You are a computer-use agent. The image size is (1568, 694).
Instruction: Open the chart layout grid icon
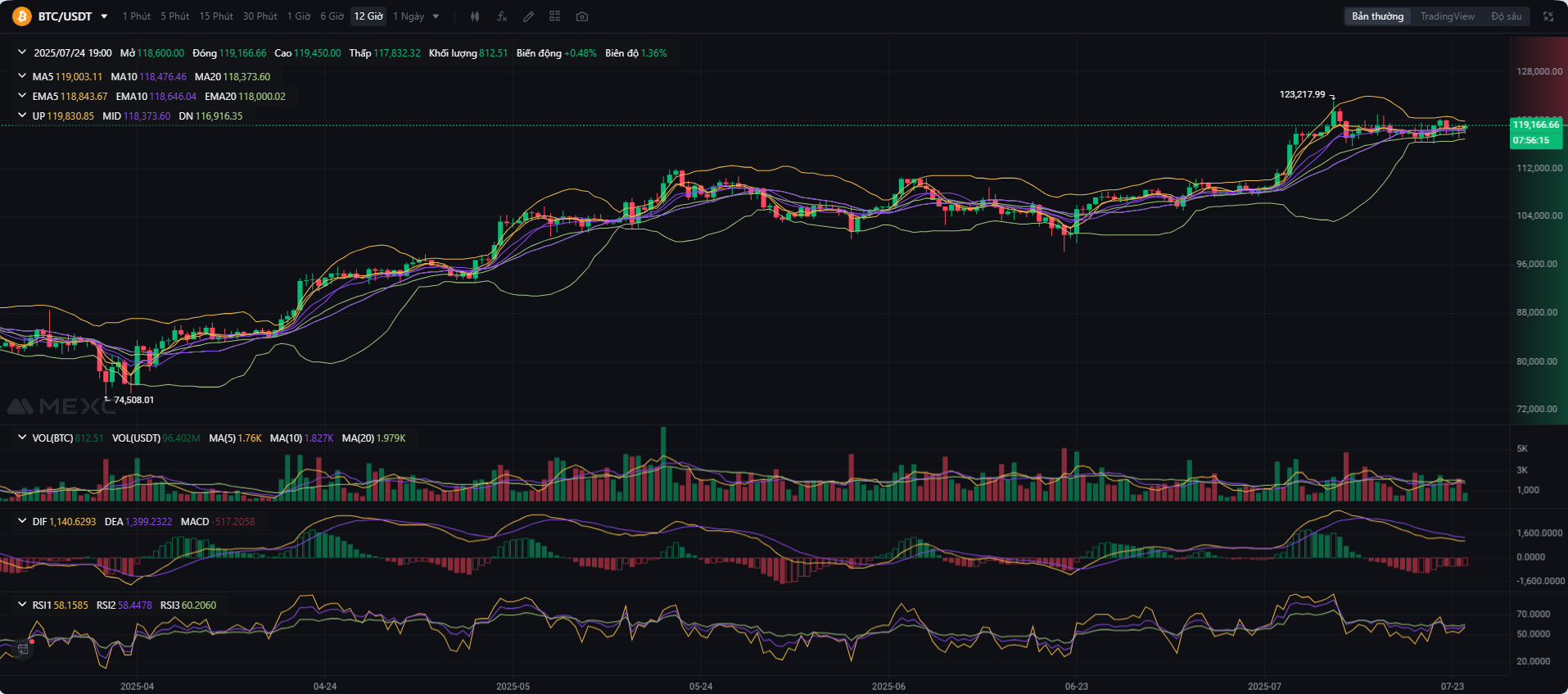click(555, 16)
